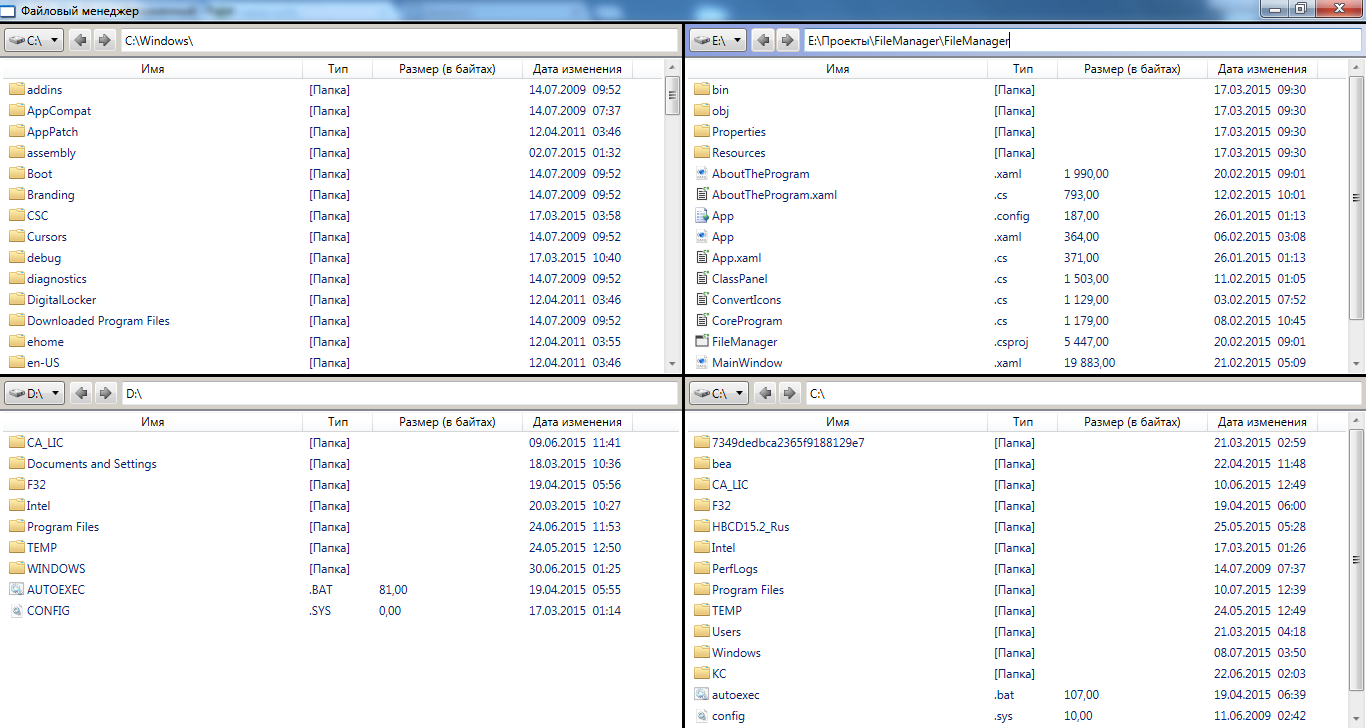This screenshot has height=728, width=1366.
Task: Select the PerfLogs folder row
Action: (x=1018, y=569)
